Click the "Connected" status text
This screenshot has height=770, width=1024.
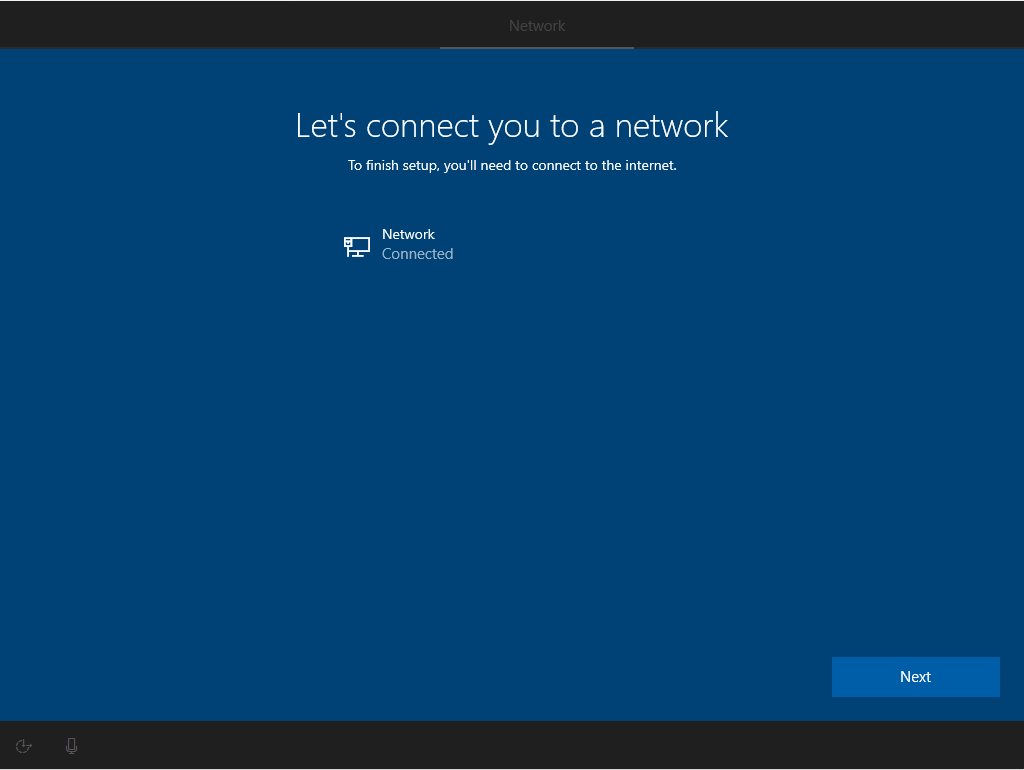click(417, 254)
